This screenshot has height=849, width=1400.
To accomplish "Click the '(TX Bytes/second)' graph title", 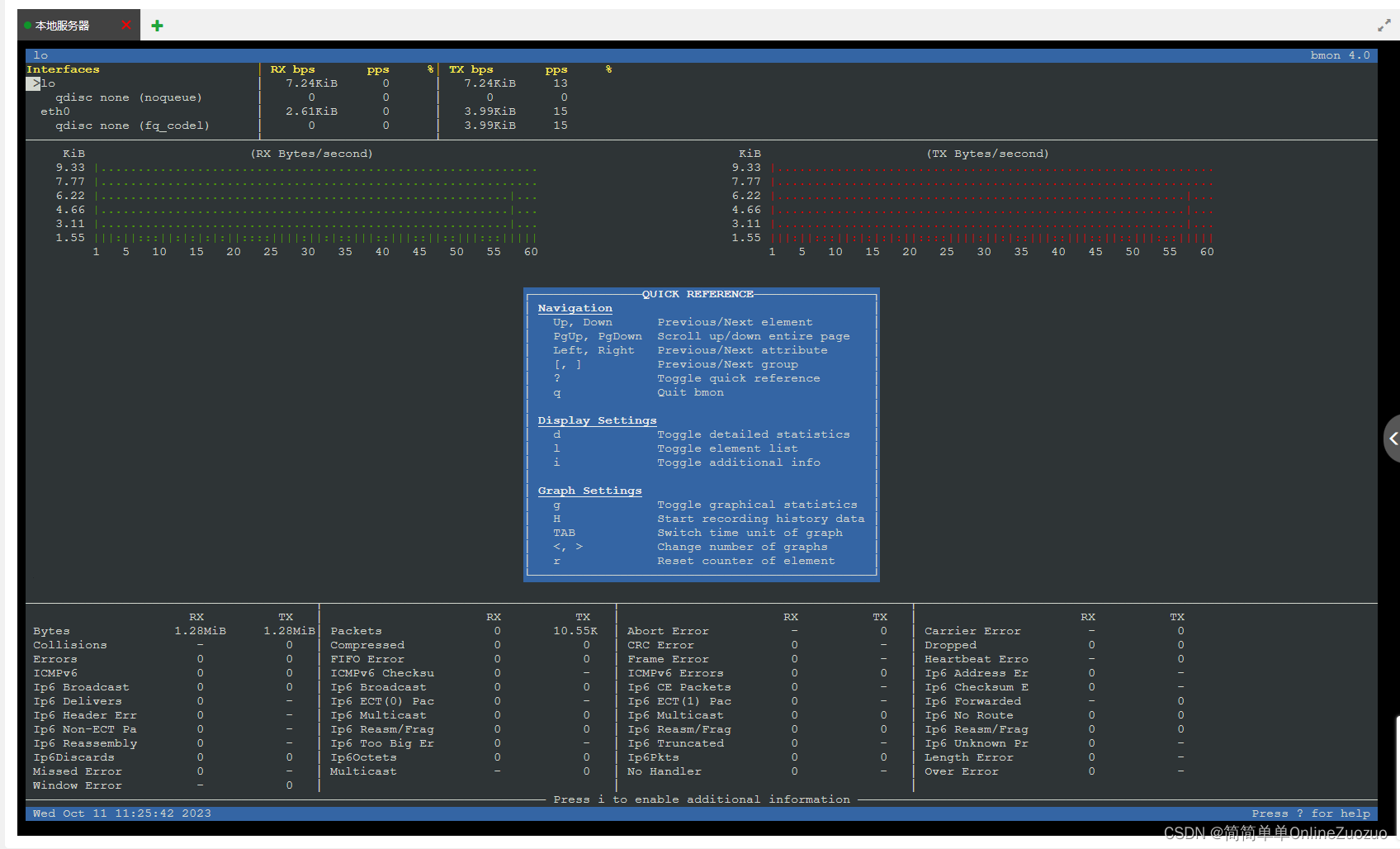I will coord(987,154).
